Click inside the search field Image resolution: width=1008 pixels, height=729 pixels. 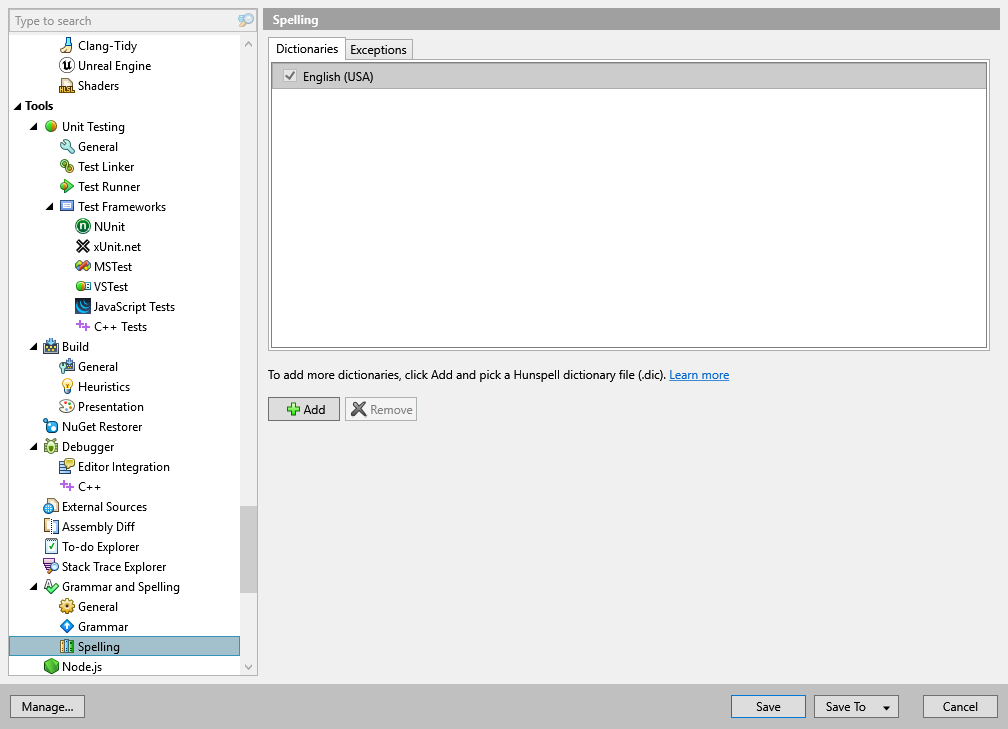(x=120, y=20)
